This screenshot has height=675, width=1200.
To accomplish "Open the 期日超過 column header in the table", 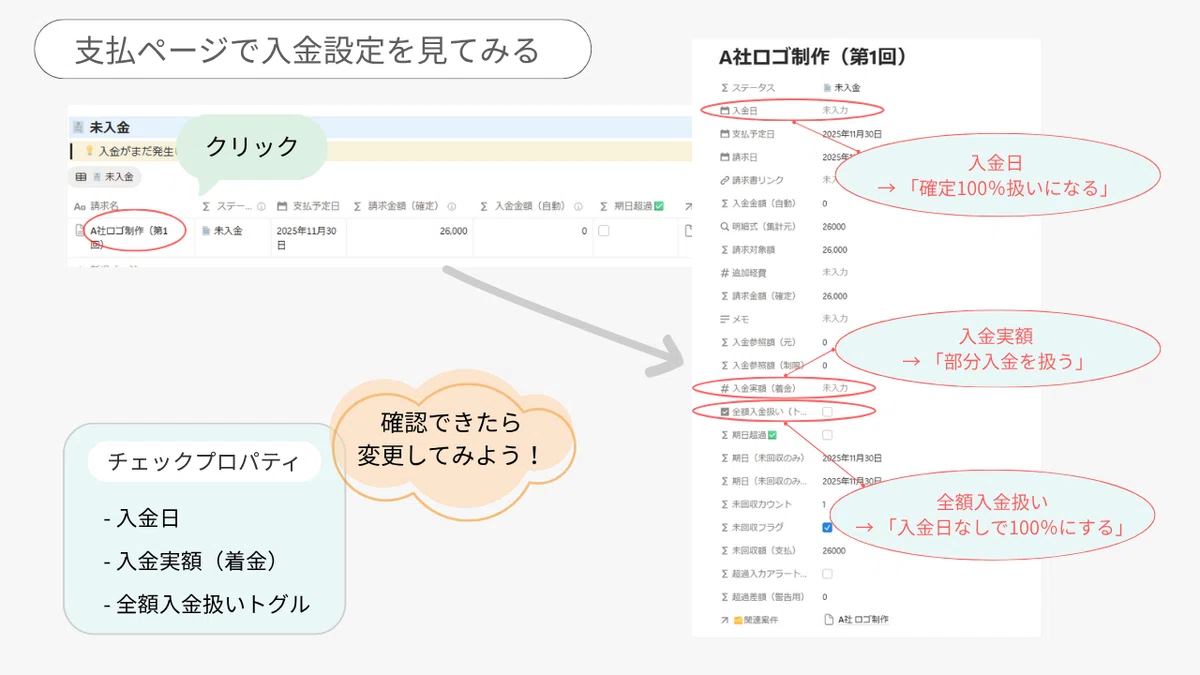I will [632, 206].
